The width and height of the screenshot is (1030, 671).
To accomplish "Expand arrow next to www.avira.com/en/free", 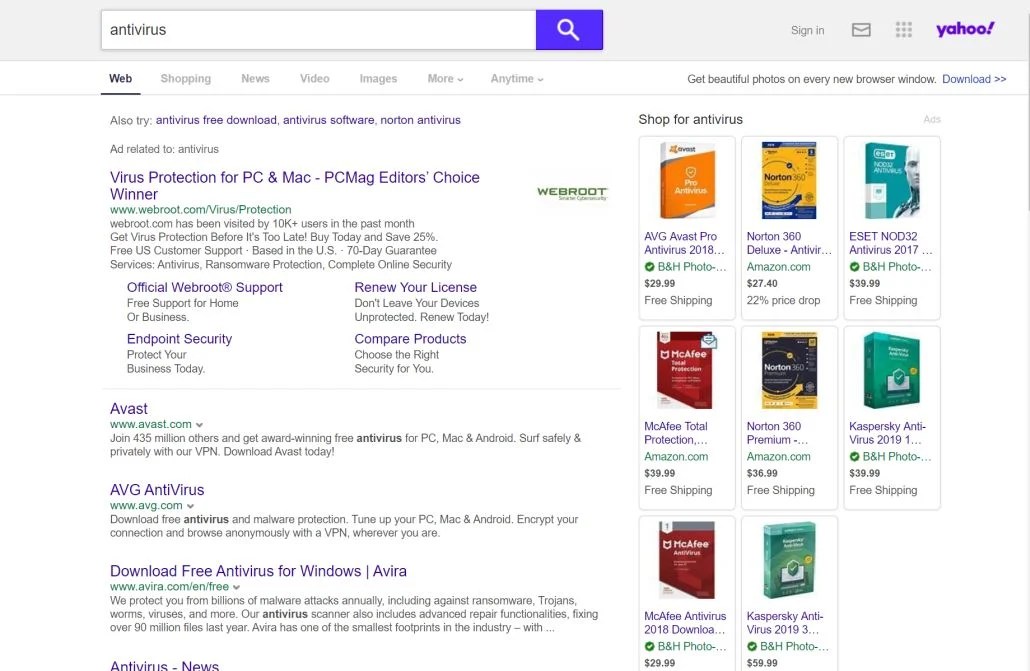I will tap(236, 588).
